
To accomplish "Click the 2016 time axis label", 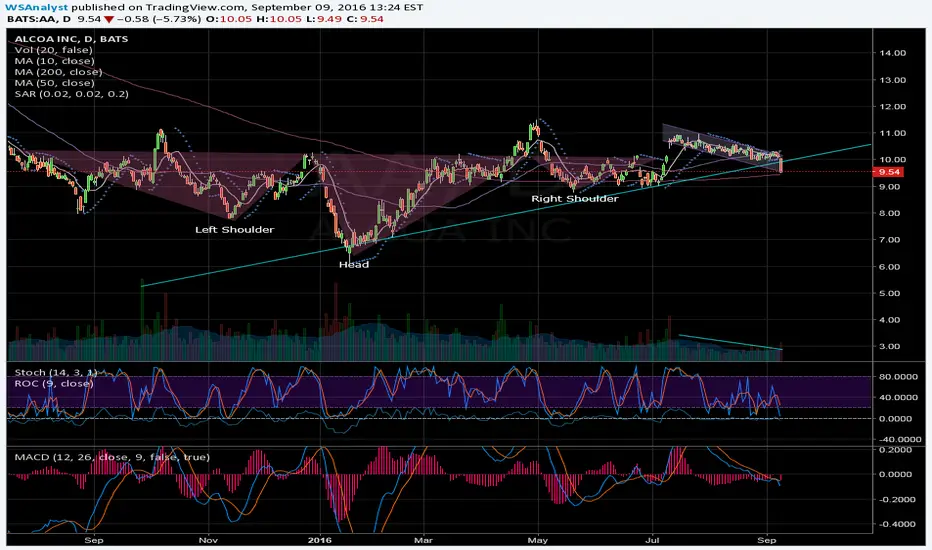I will (x=320, y=540).
